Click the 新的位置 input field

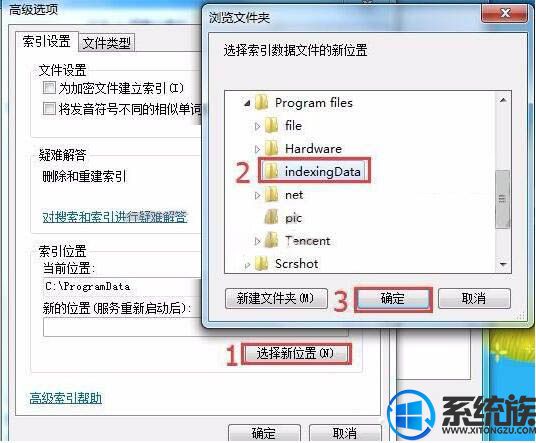point(196,327)
